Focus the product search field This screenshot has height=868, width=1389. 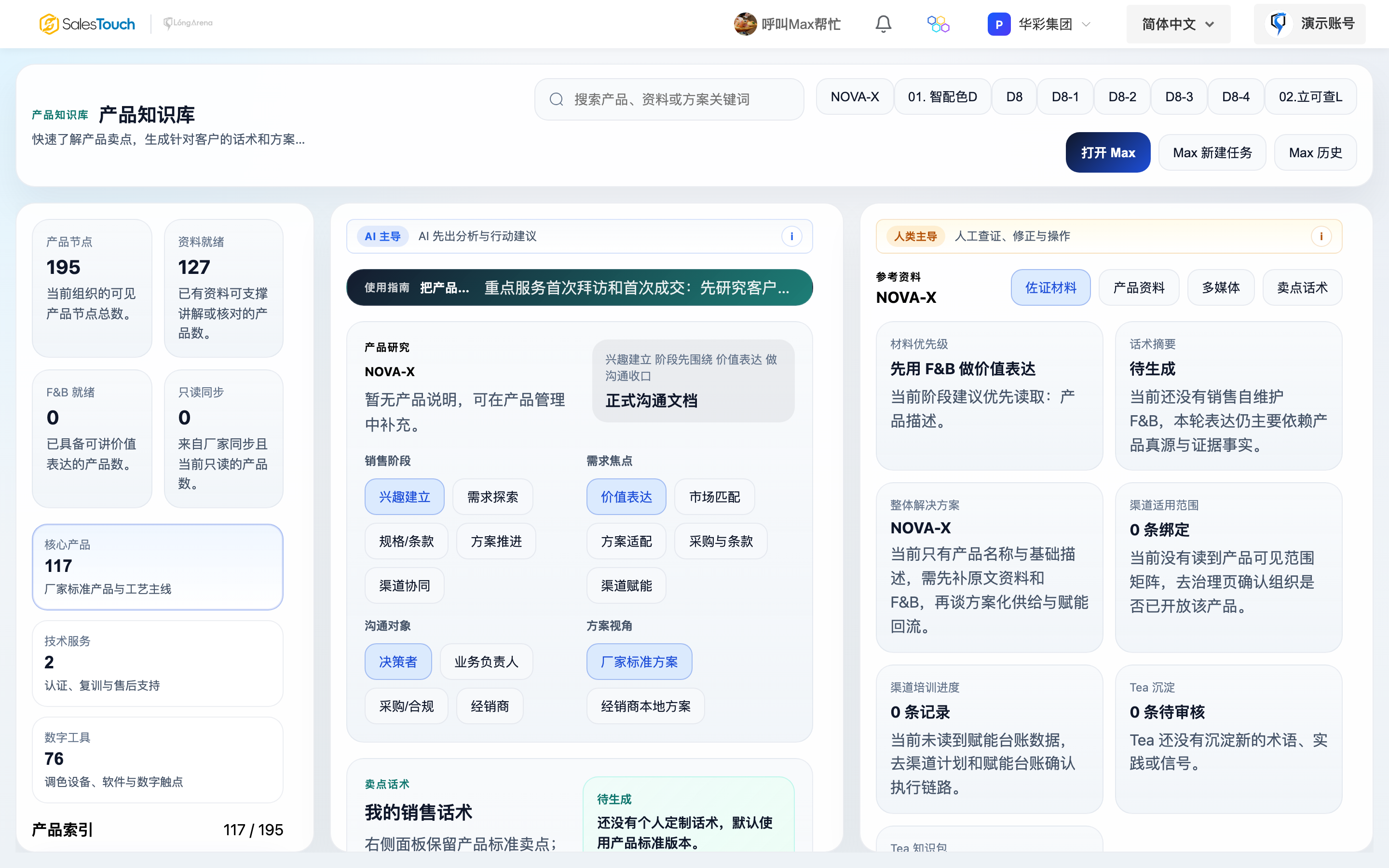coord(668,99)
